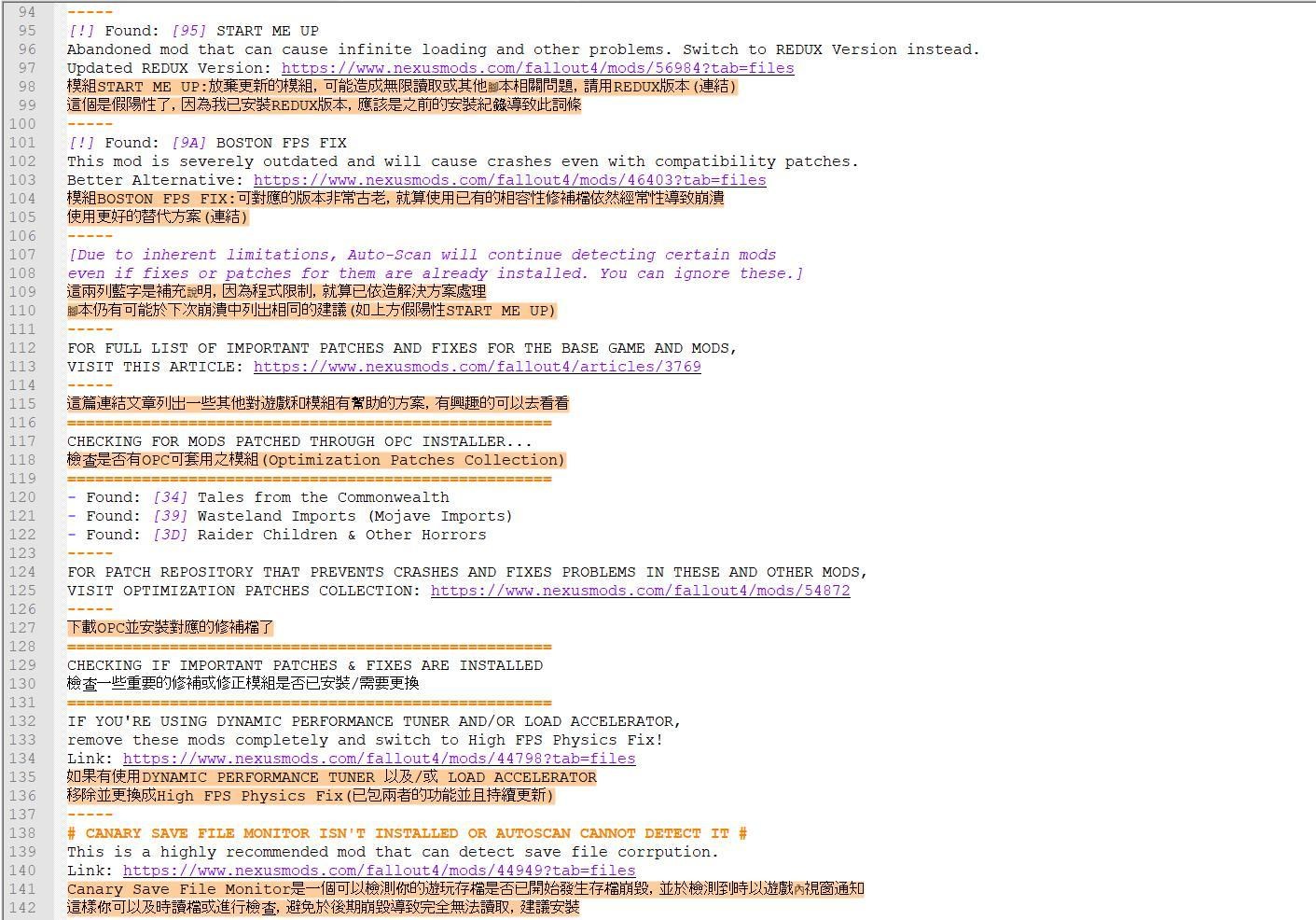Screen dimensions: 1316x920
Task: Click highlighted line starting '模組START ME UP:'
Action: pyautogui.click(x=402, y=87)
